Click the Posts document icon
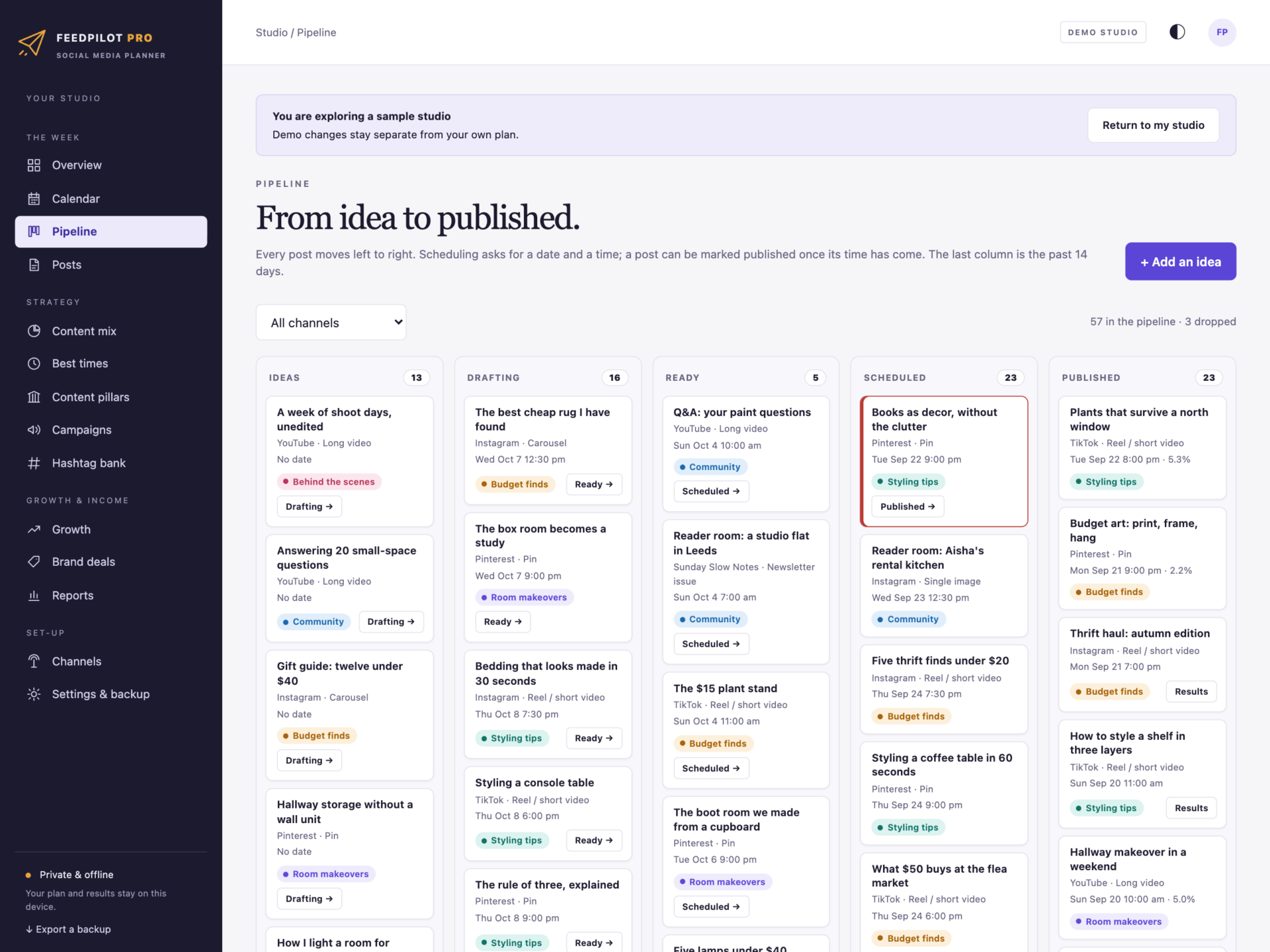Screen dimensions: 1270x952 [x=34, y=264]
